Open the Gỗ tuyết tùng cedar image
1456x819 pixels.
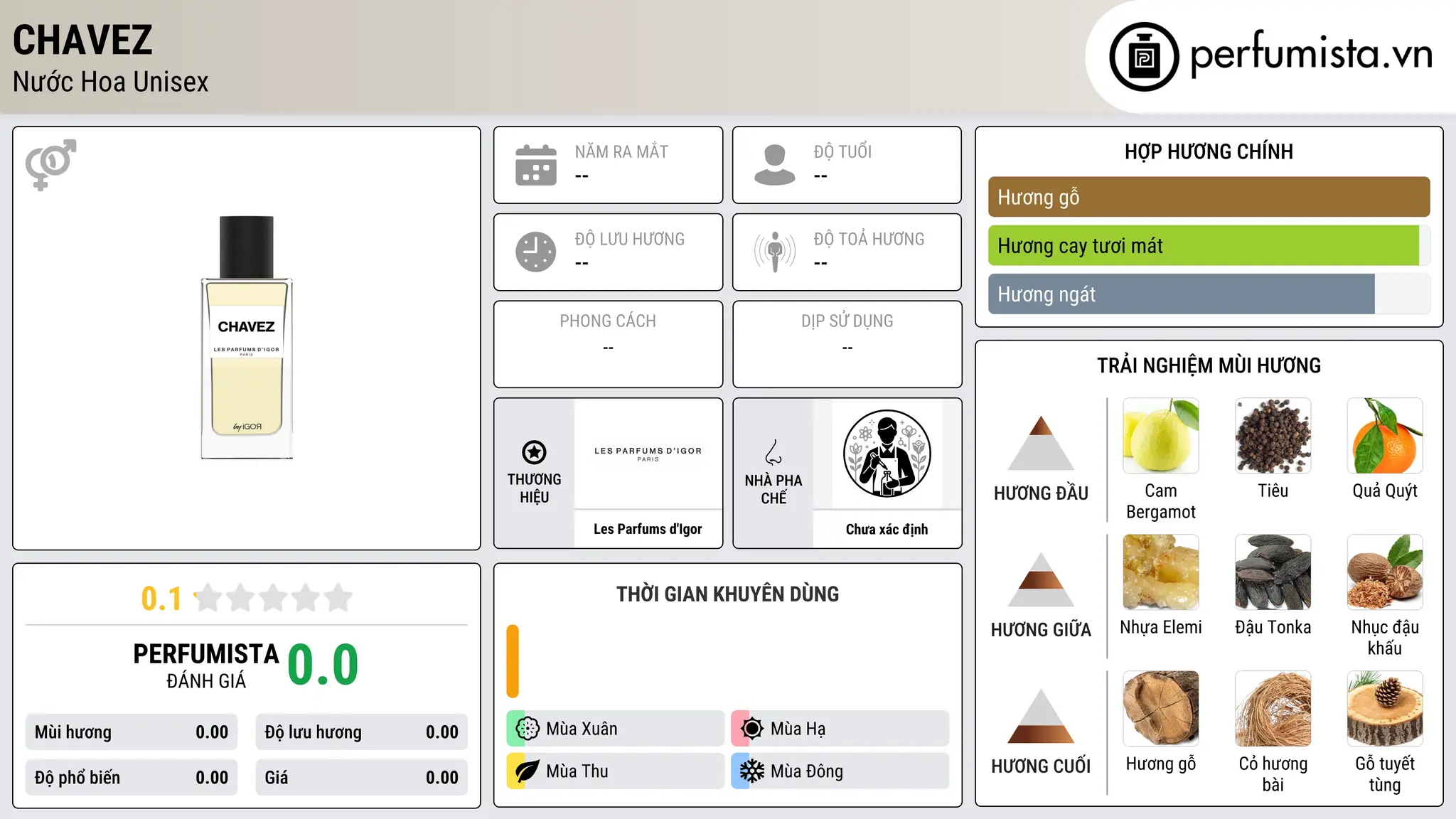1385,709
